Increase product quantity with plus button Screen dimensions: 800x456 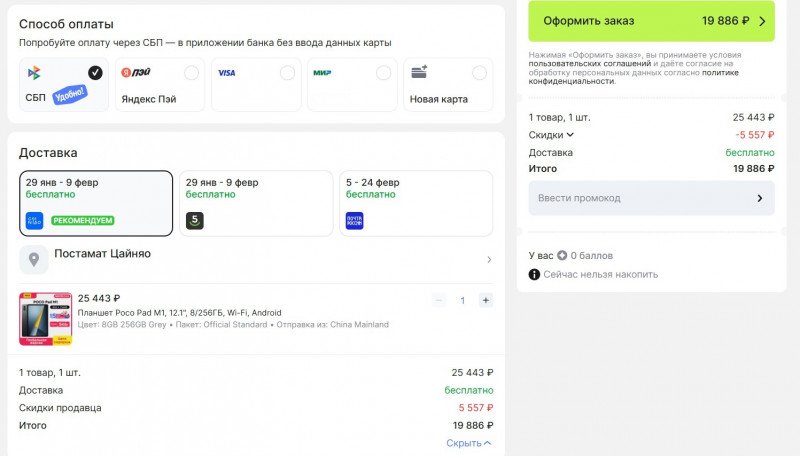click(x=485, y=300)
